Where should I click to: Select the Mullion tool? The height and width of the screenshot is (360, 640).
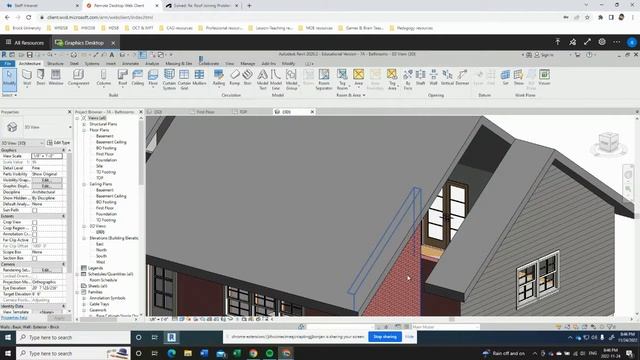(x=199, y=78)
